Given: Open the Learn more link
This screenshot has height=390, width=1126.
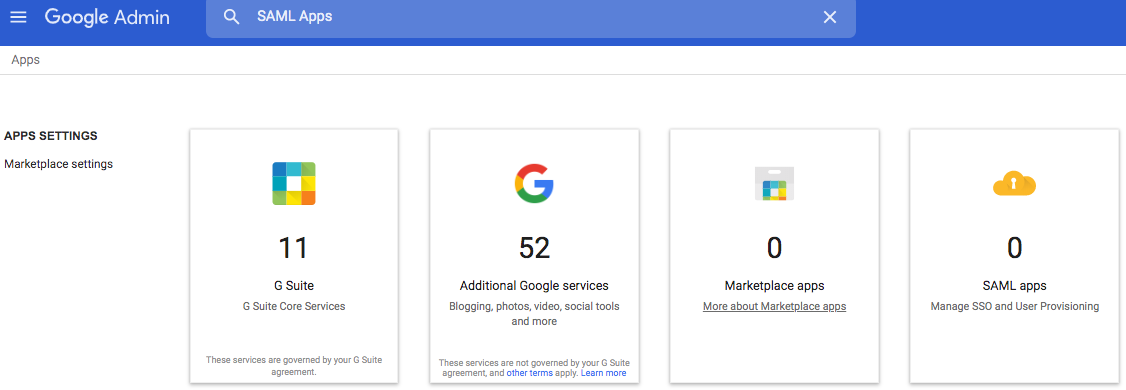Looking at the screenshot, I should pos(603,373).
